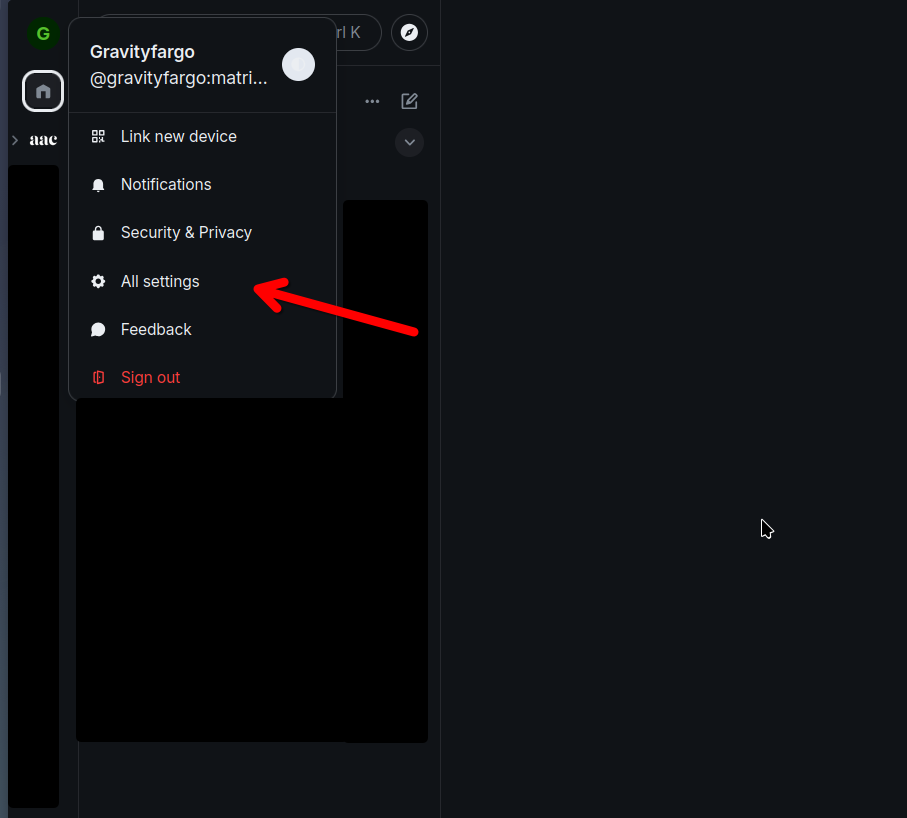
Task: Click the round chevron-down dropdown button
Action: click(x=409, y=143)
